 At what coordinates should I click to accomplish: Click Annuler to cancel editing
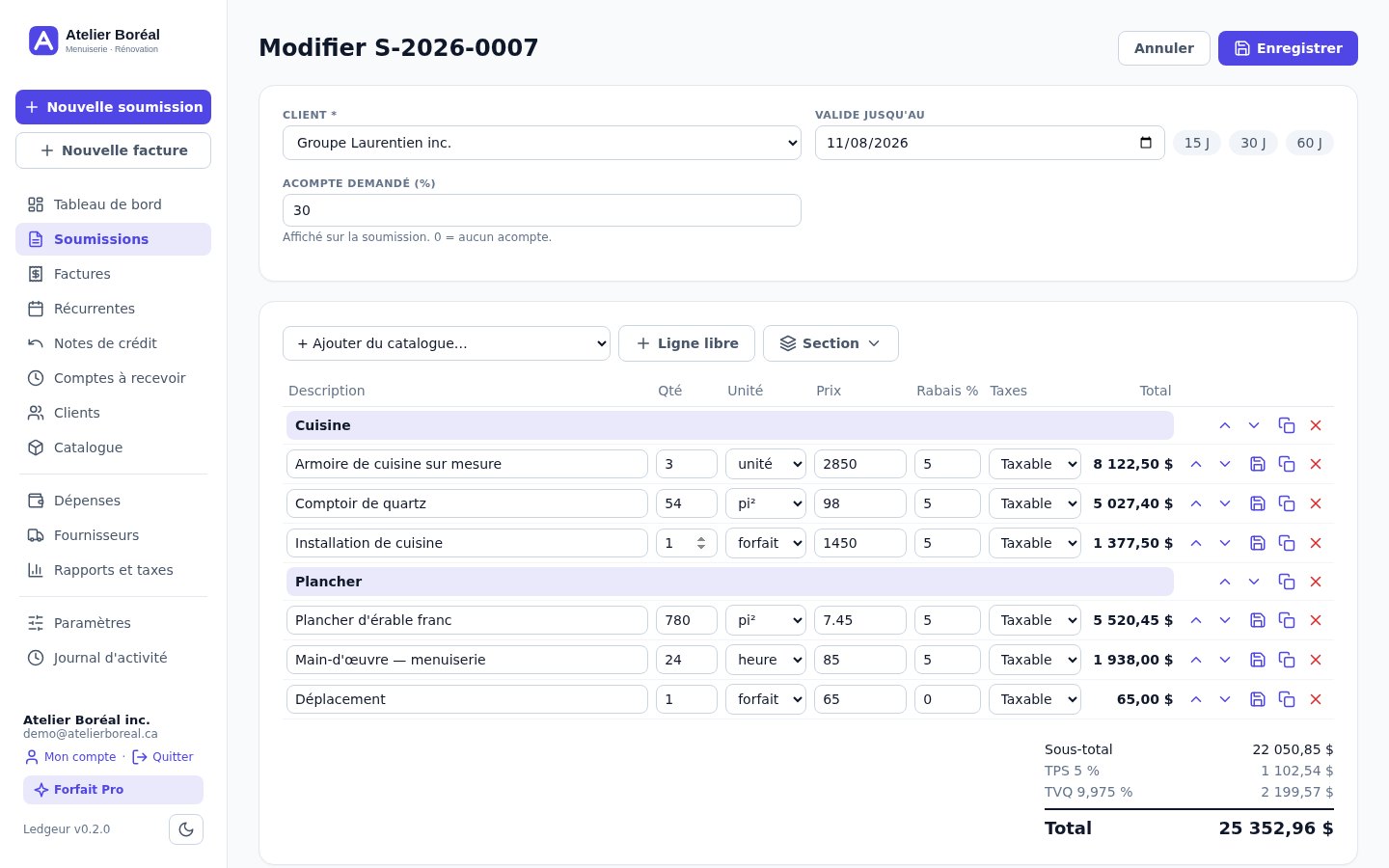click(x=1164, y=48)
